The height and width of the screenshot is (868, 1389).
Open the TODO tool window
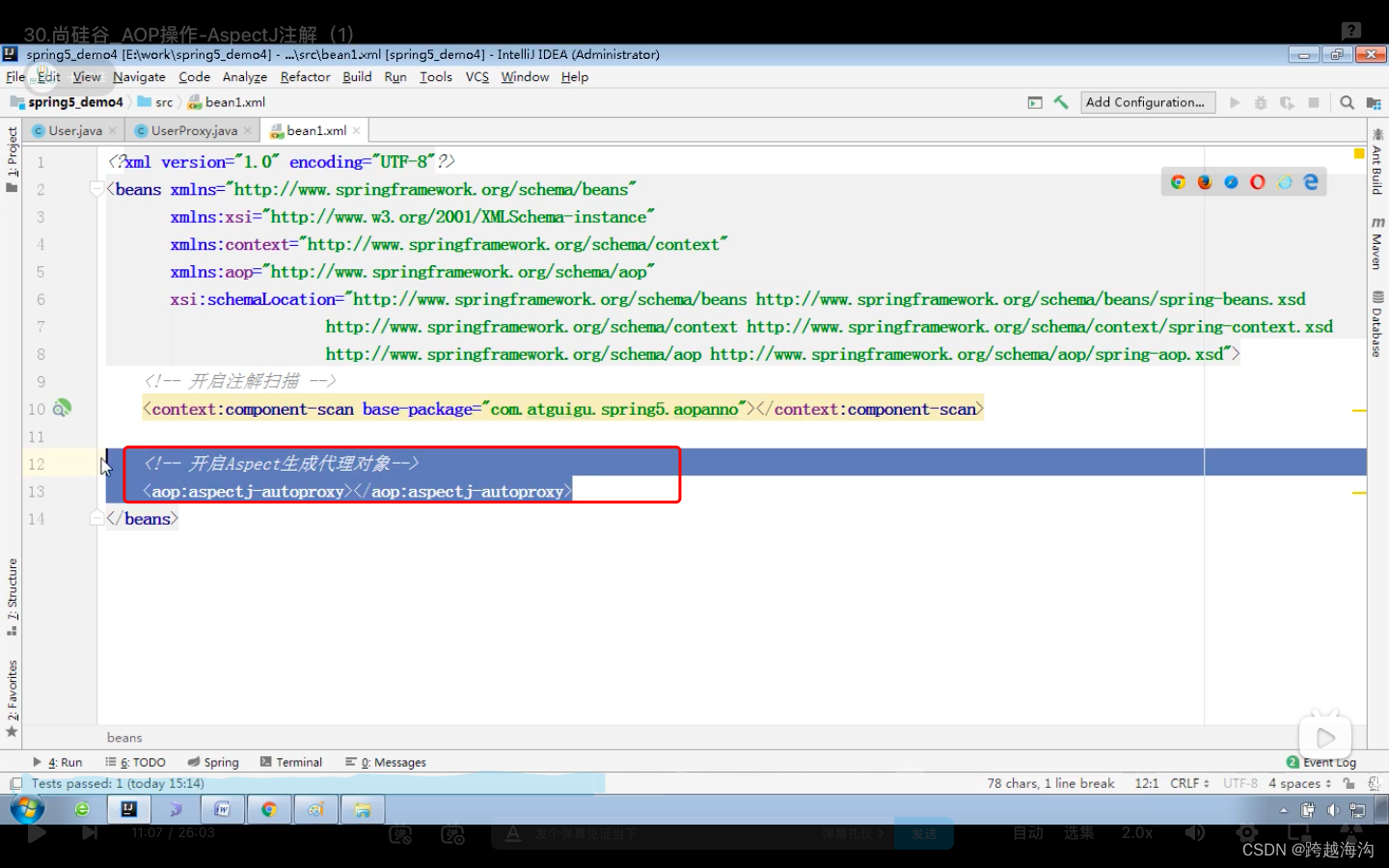tap(136, 762)
